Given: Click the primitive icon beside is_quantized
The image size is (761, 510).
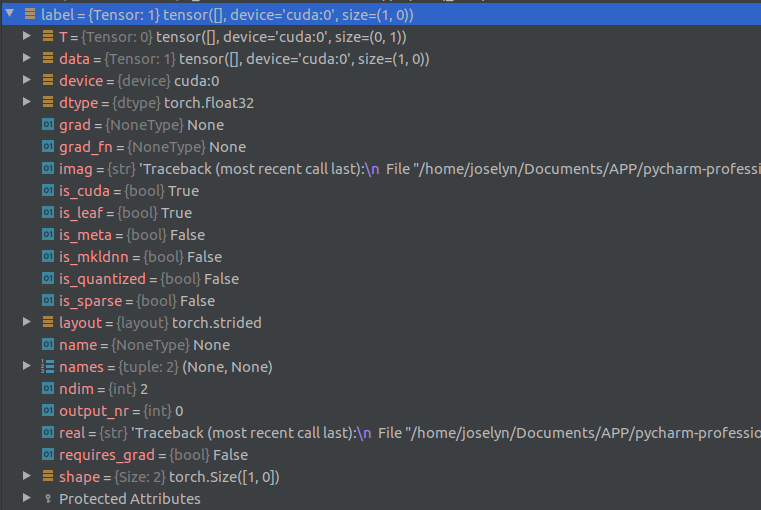Looking at the screenshot, I should (x=48, y=278).
